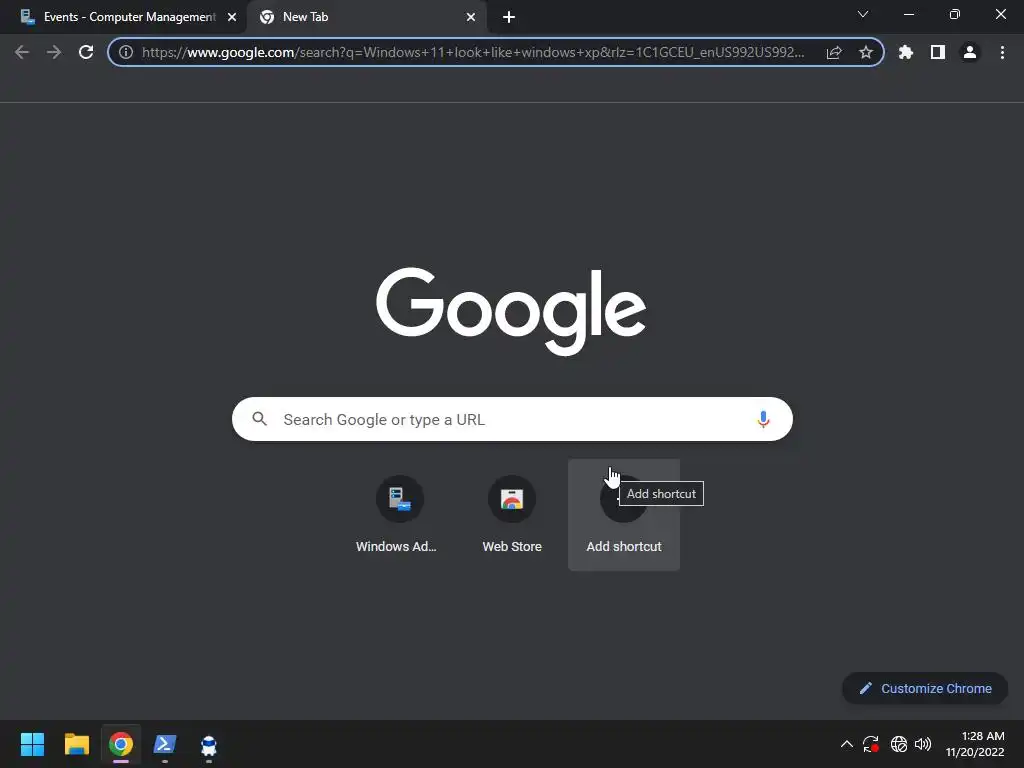
Task: Go back with the browser back arrow
Action: coord(22,52)
